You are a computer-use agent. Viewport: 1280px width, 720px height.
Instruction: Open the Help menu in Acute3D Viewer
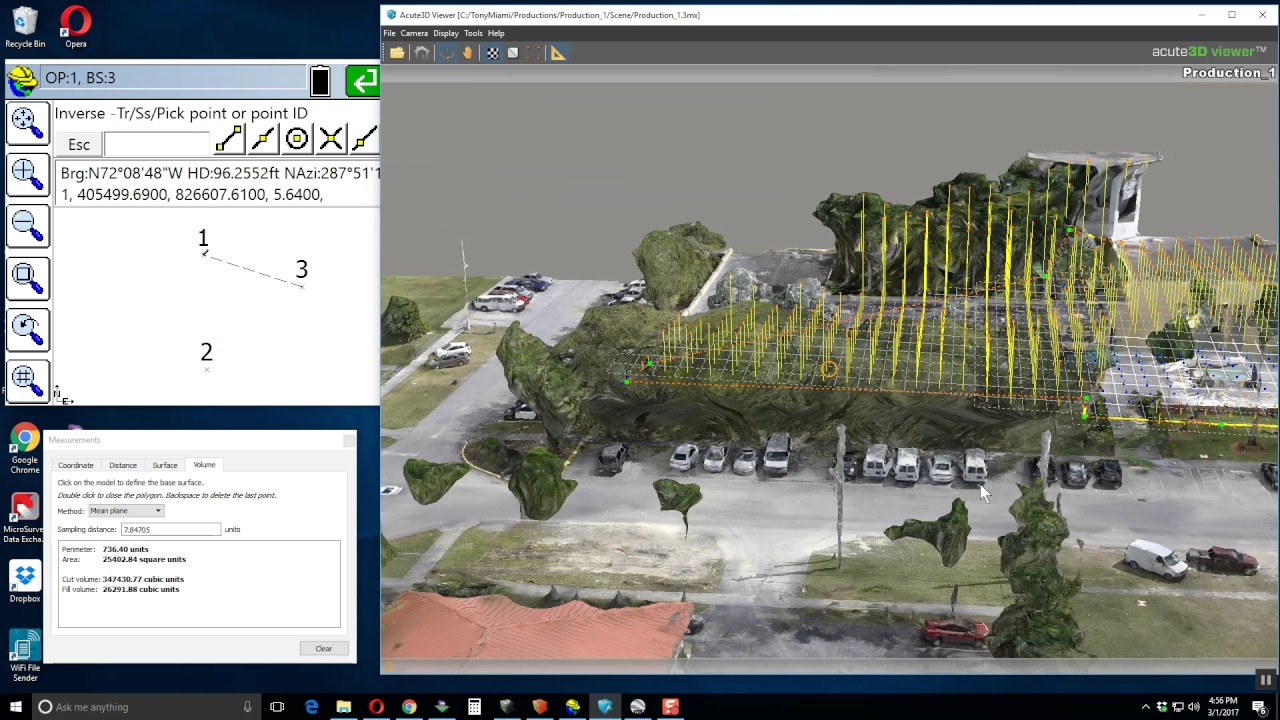(496, 33)
